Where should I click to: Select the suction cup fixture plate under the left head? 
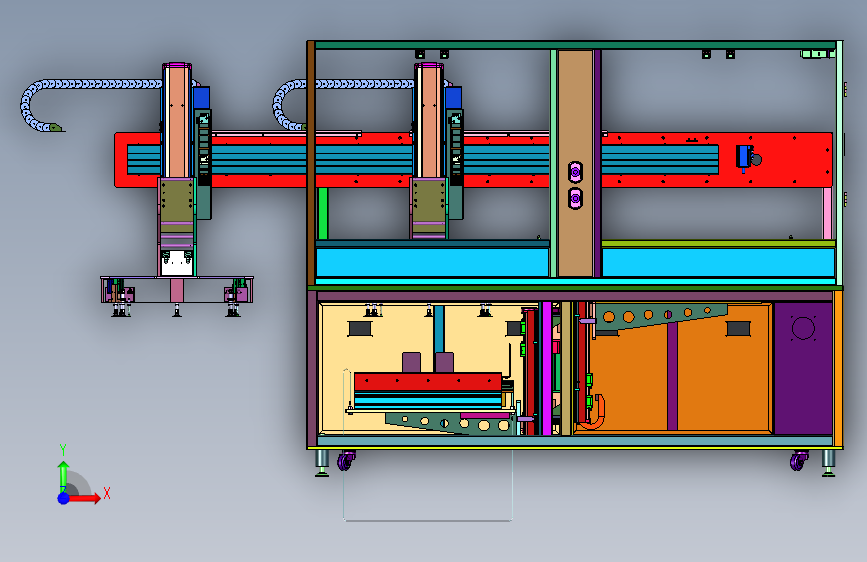point(177,290)
